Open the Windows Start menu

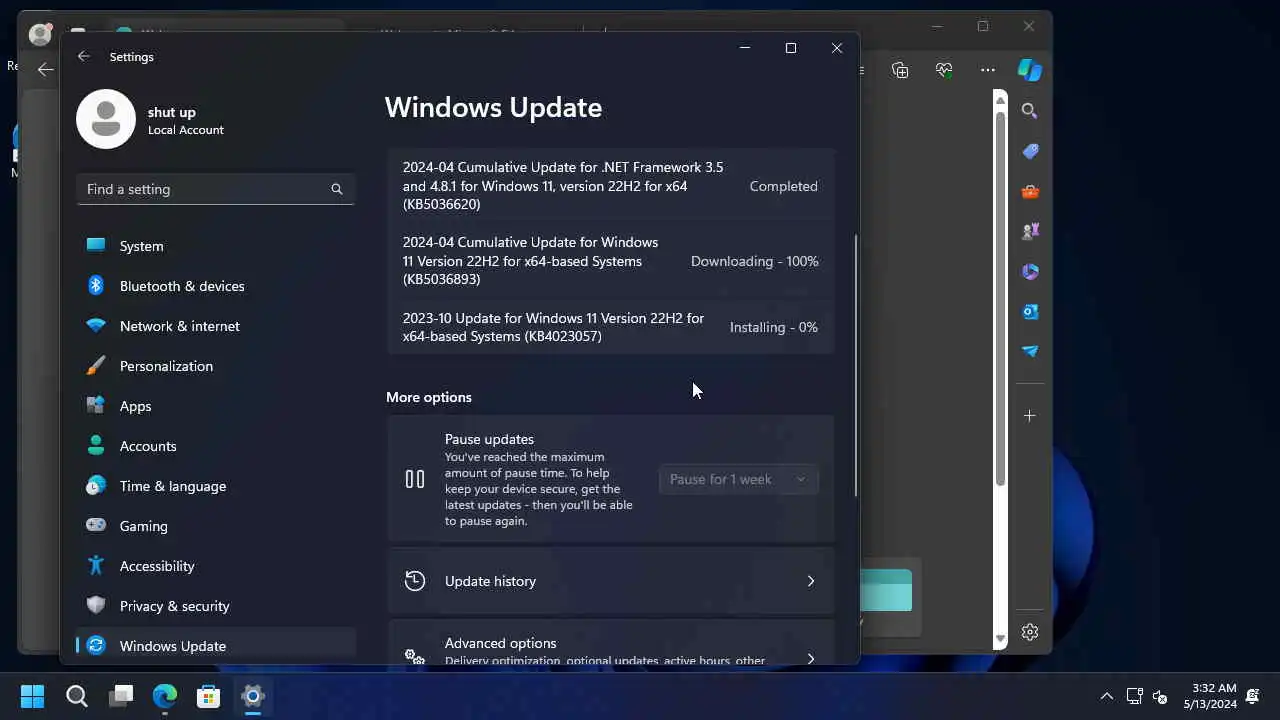32,696
